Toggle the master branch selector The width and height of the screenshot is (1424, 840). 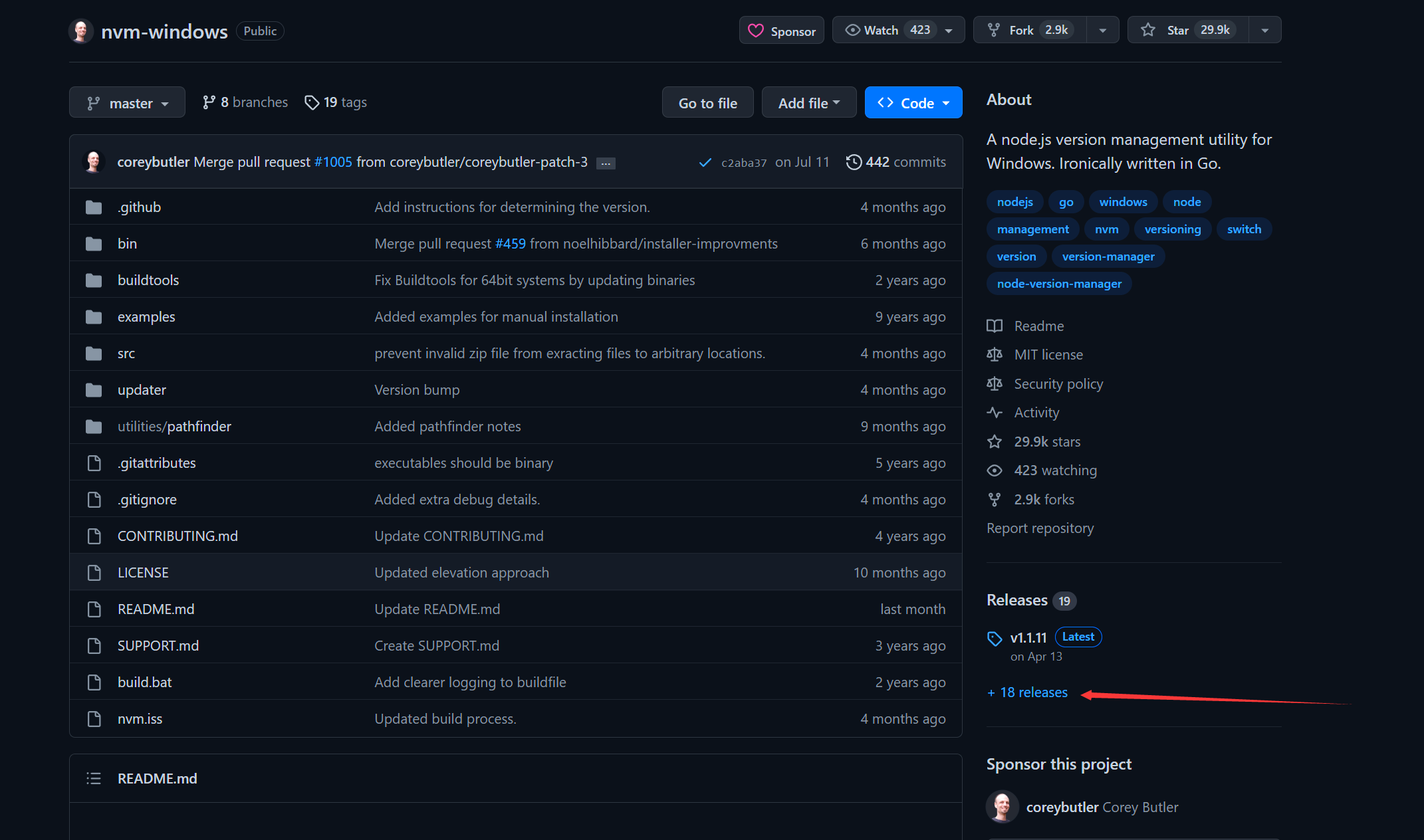(x=127, y=102)
